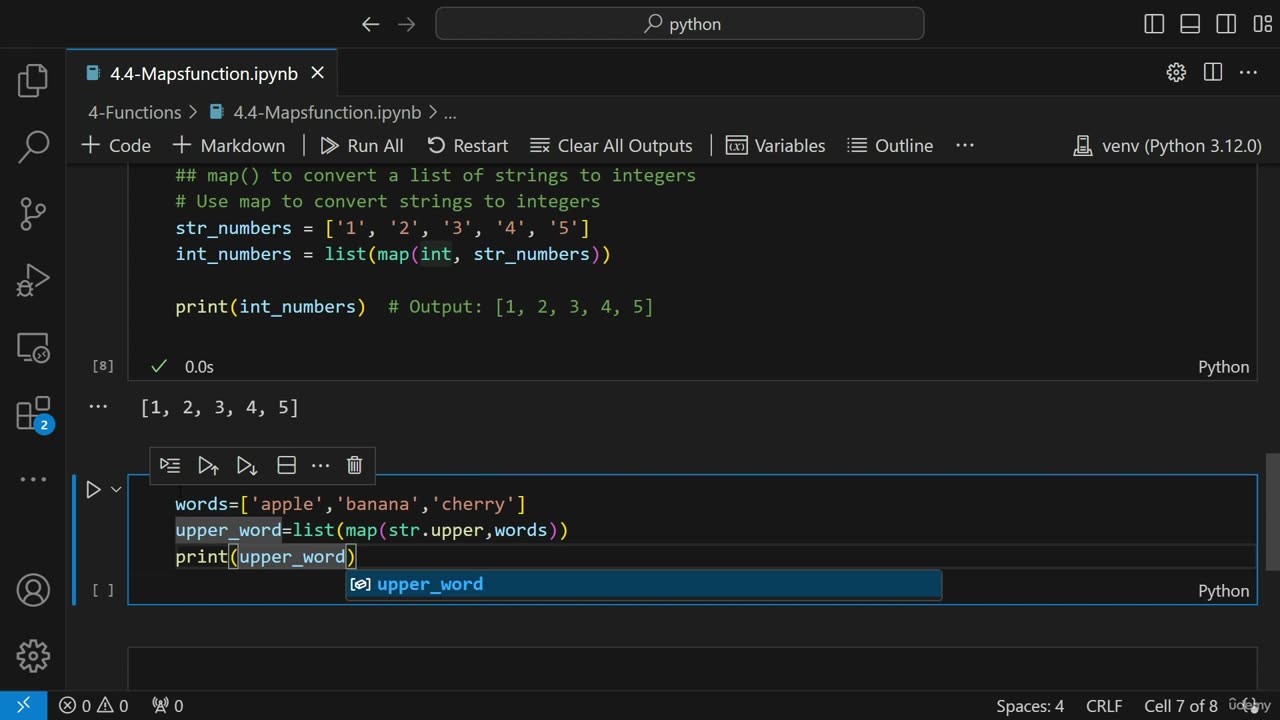Accept the upper_word autocomplete suggestion
Image resolution: width=1280 pixels, height=720 pixels.
click(x=643, y=584)
